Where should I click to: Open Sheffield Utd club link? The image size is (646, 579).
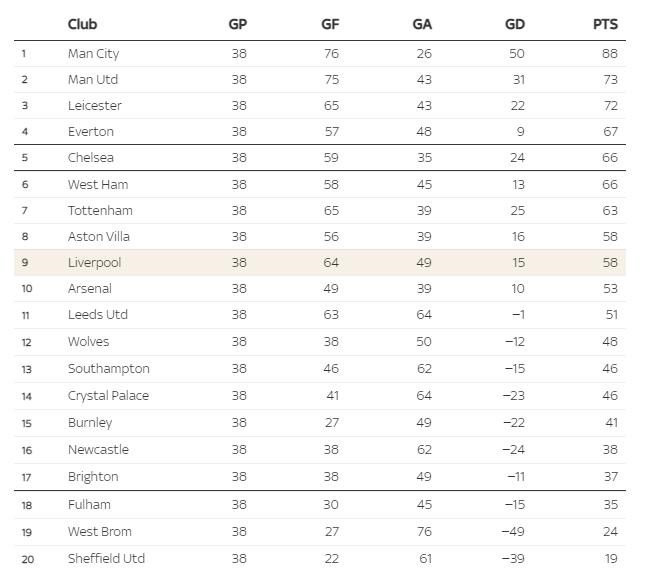tap(106, 558)
